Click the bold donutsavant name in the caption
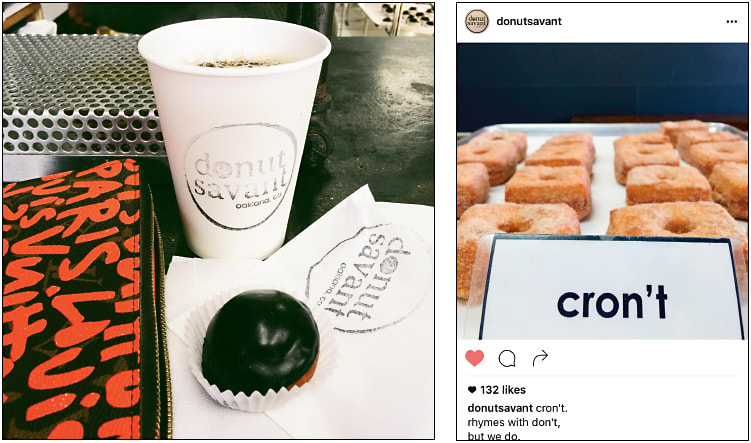This screenshot has width=751, height=443. coord(500,409)
